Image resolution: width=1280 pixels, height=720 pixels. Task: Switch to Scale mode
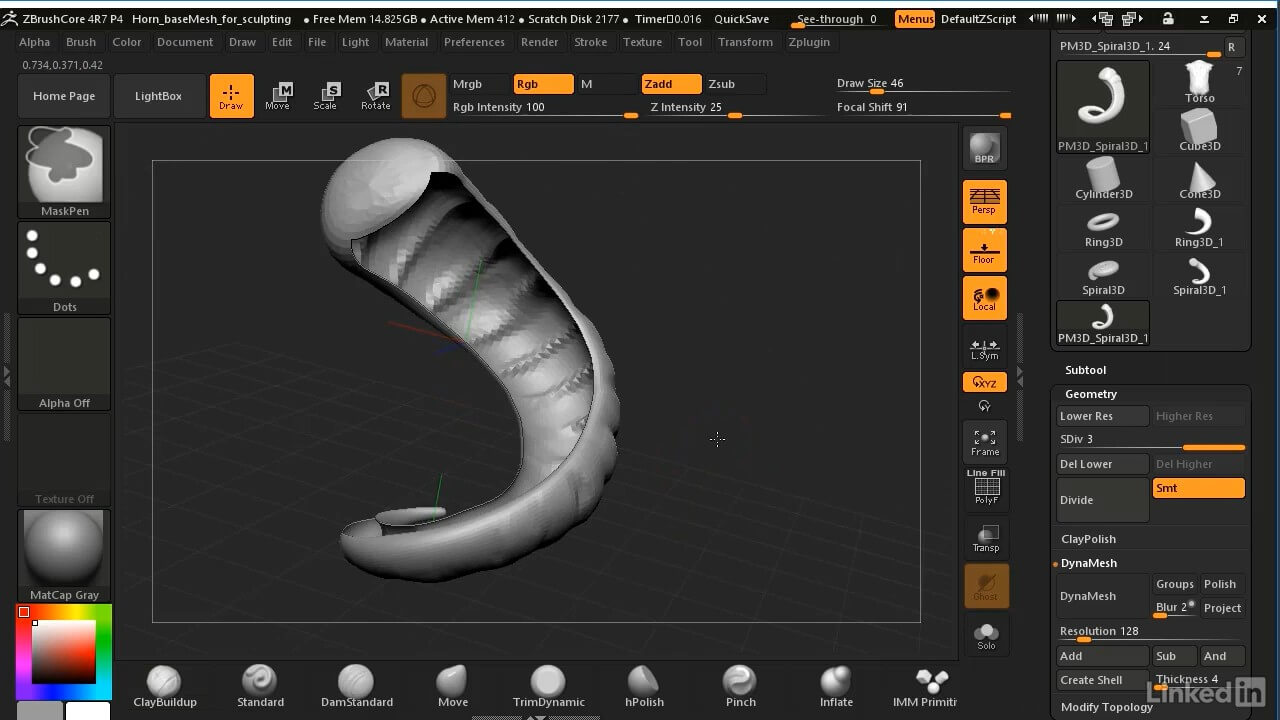click(x=325, y=96)
